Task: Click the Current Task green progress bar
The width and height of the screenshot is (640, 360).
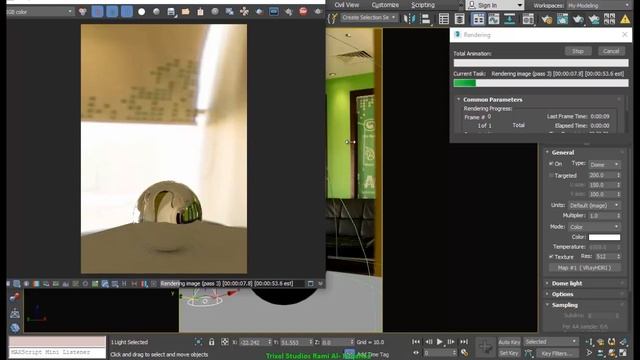Action: click(541, 83)
